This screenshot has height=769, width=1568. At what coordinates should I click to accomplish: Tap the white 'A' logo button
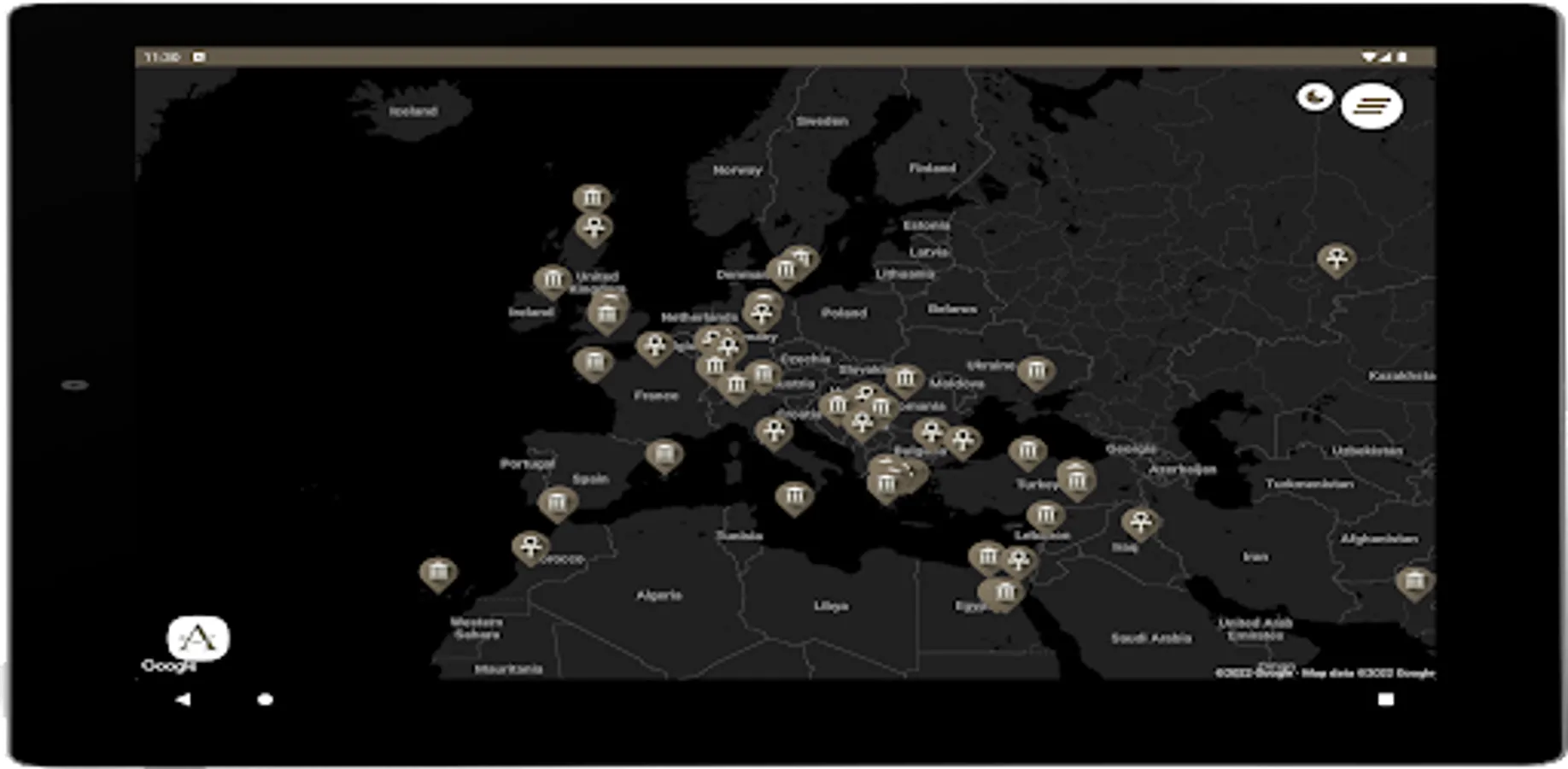point(197,638)
